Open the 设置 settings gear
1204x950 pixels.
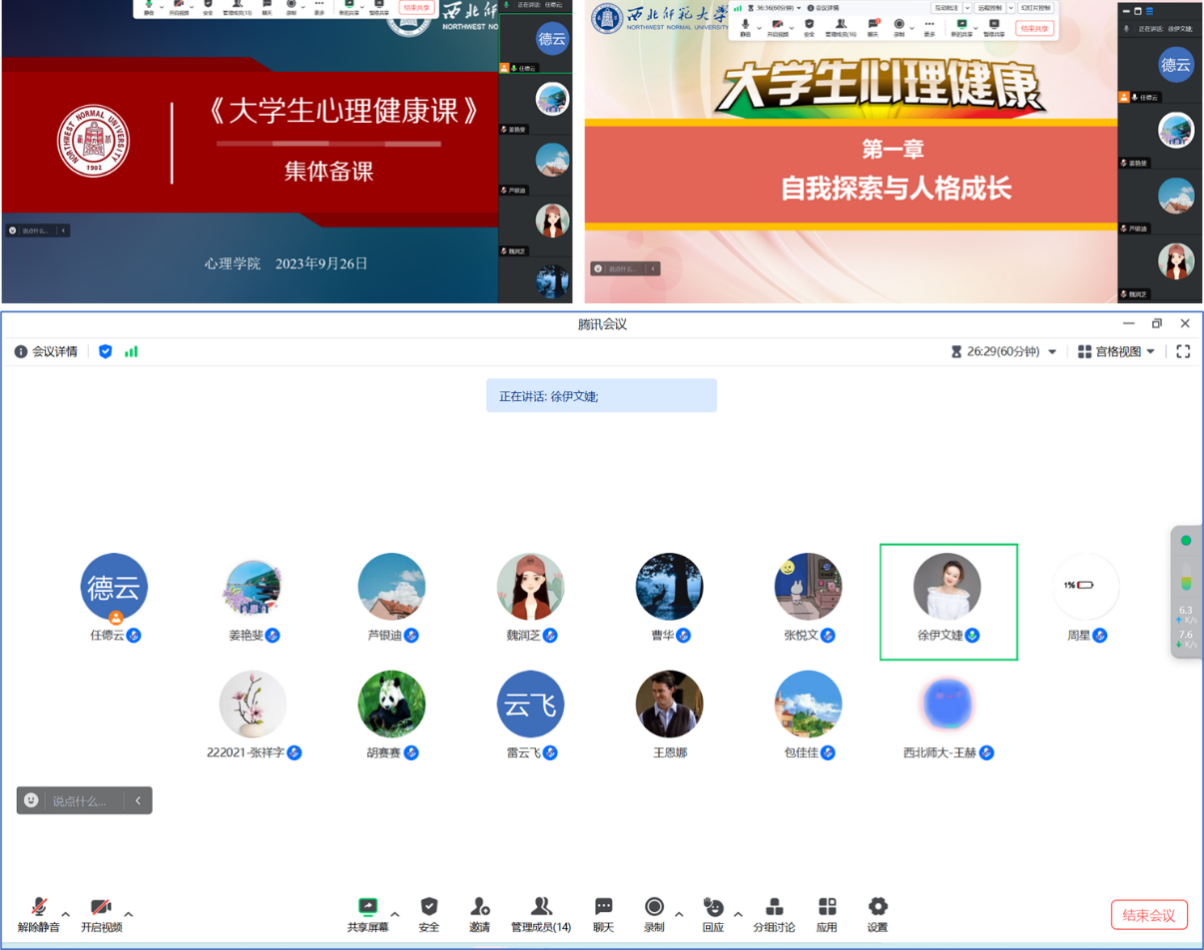(x=877, y=908)
